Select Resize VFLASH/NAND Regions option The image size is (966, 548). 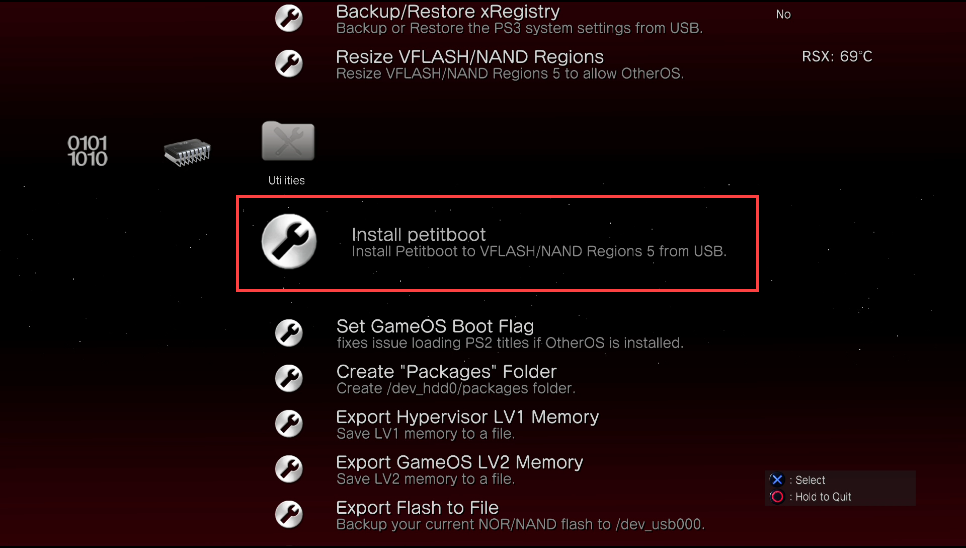click(509, 65)
